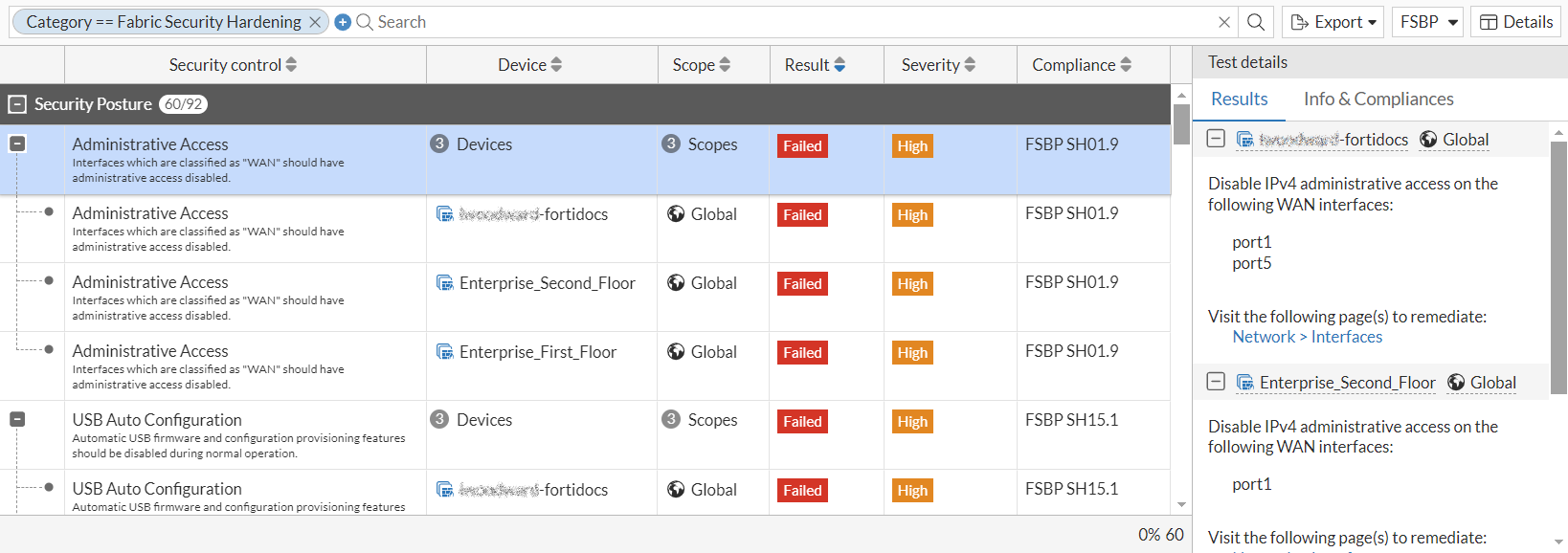Open the Network > Interfaces link

point(1307,337)
